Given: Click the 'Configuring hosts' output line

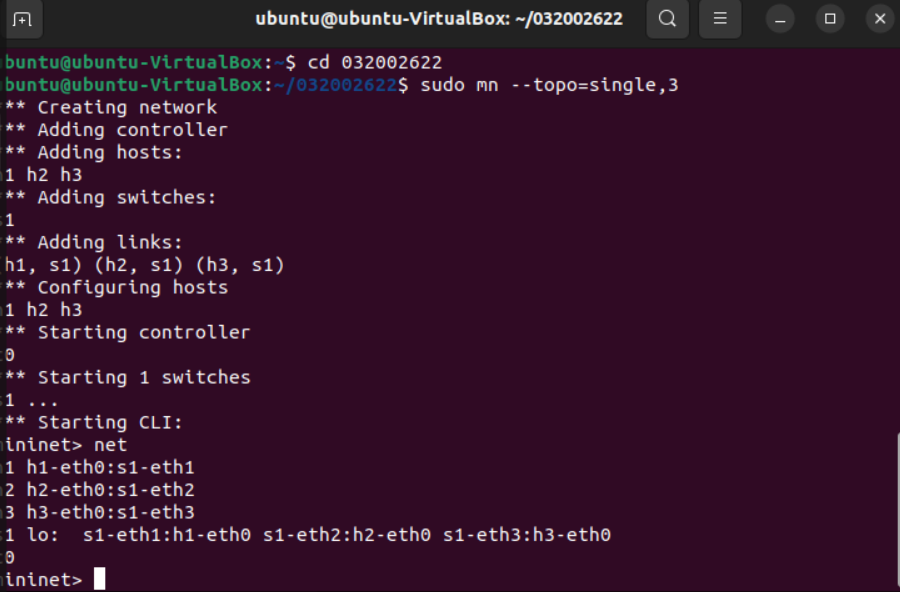Looking at the screenshot, I should (132, 287).
